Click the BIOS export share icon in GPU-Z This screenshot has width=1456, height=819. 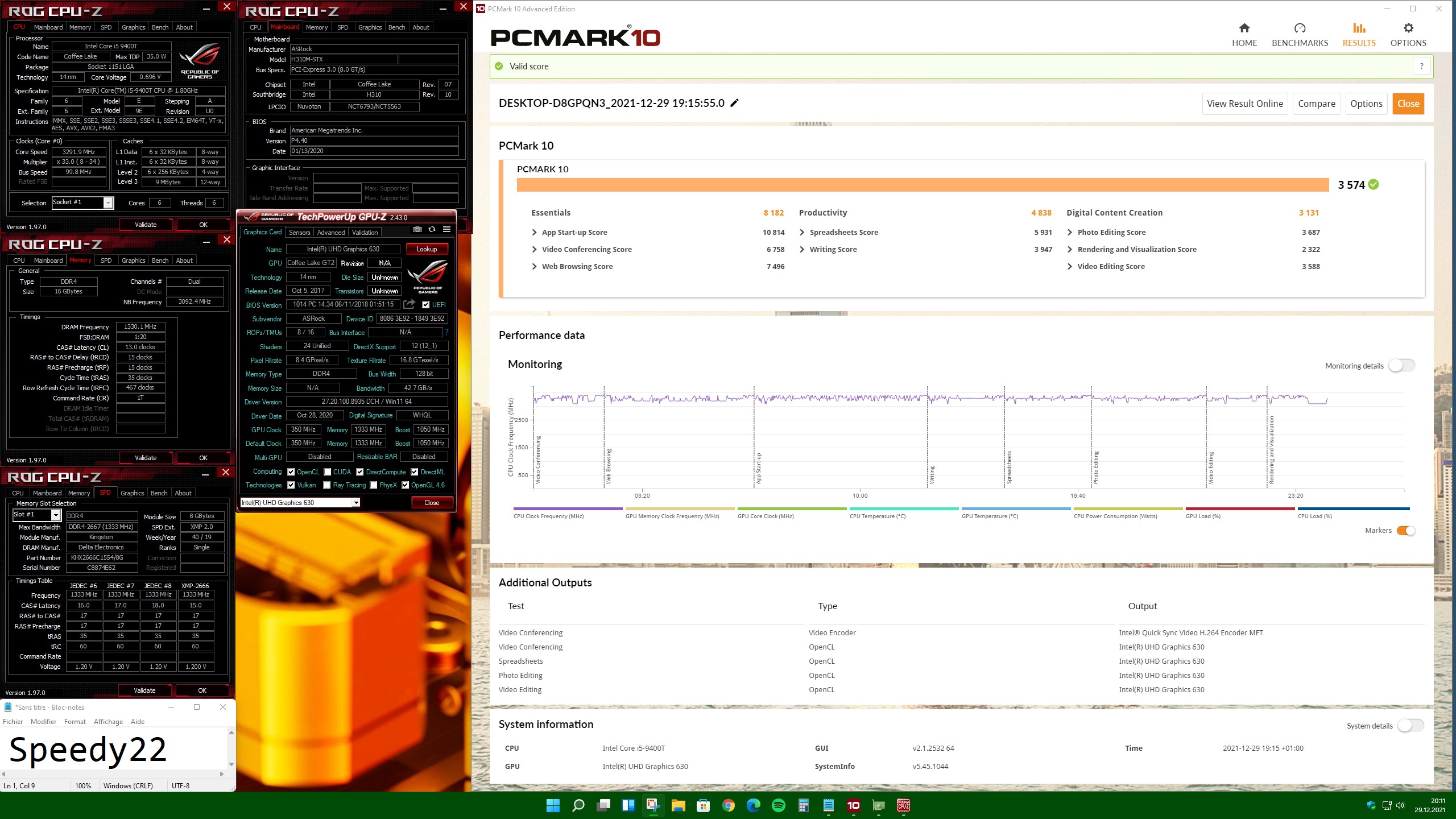point(409,304)
